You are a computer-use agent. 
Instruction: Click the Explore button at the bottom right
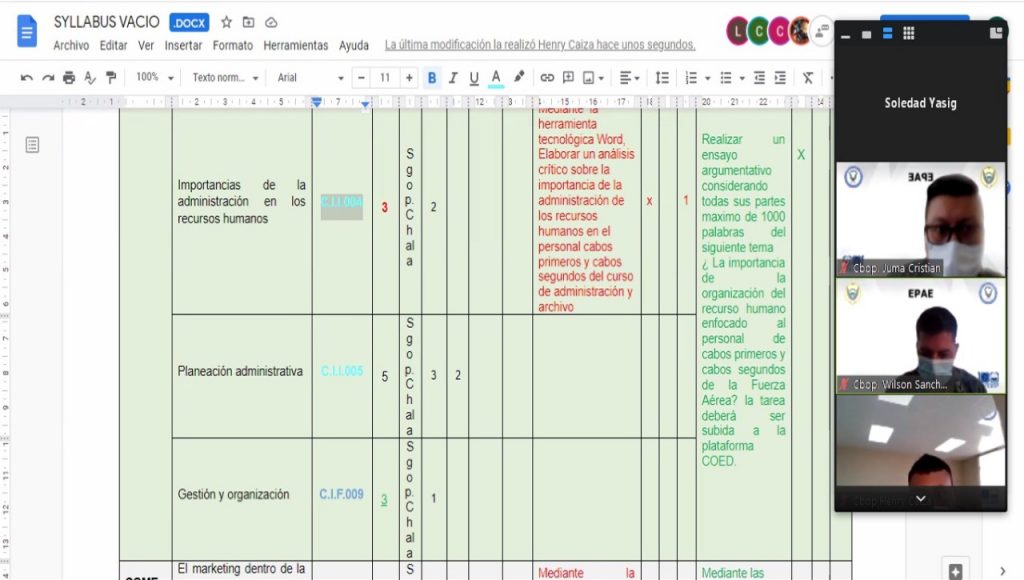click(x=955, y=572)
